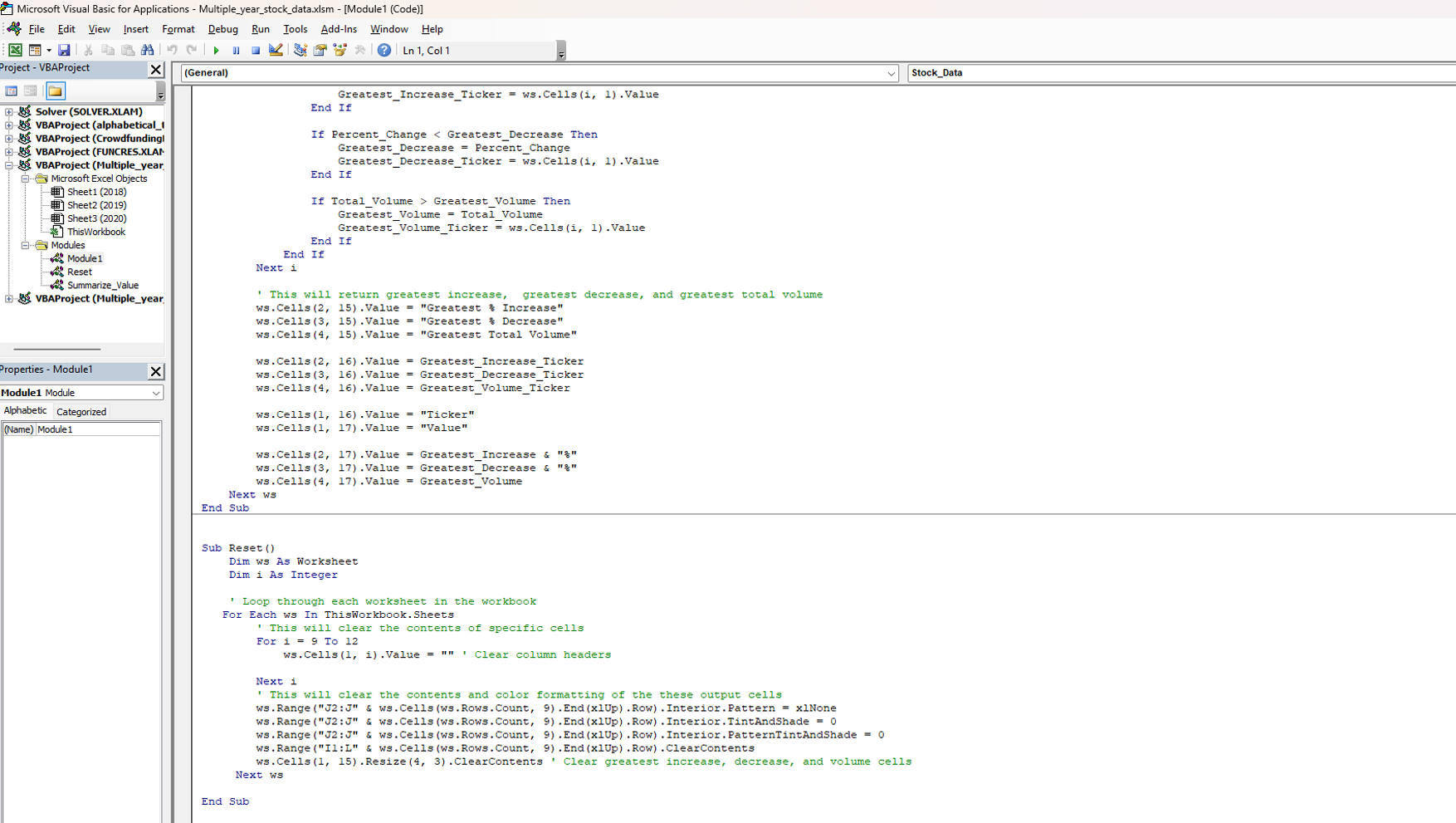1456x823 pixels.
Task: Expand the Solver (SOLVER.XLAM) project node
Action: pos(9,112)
